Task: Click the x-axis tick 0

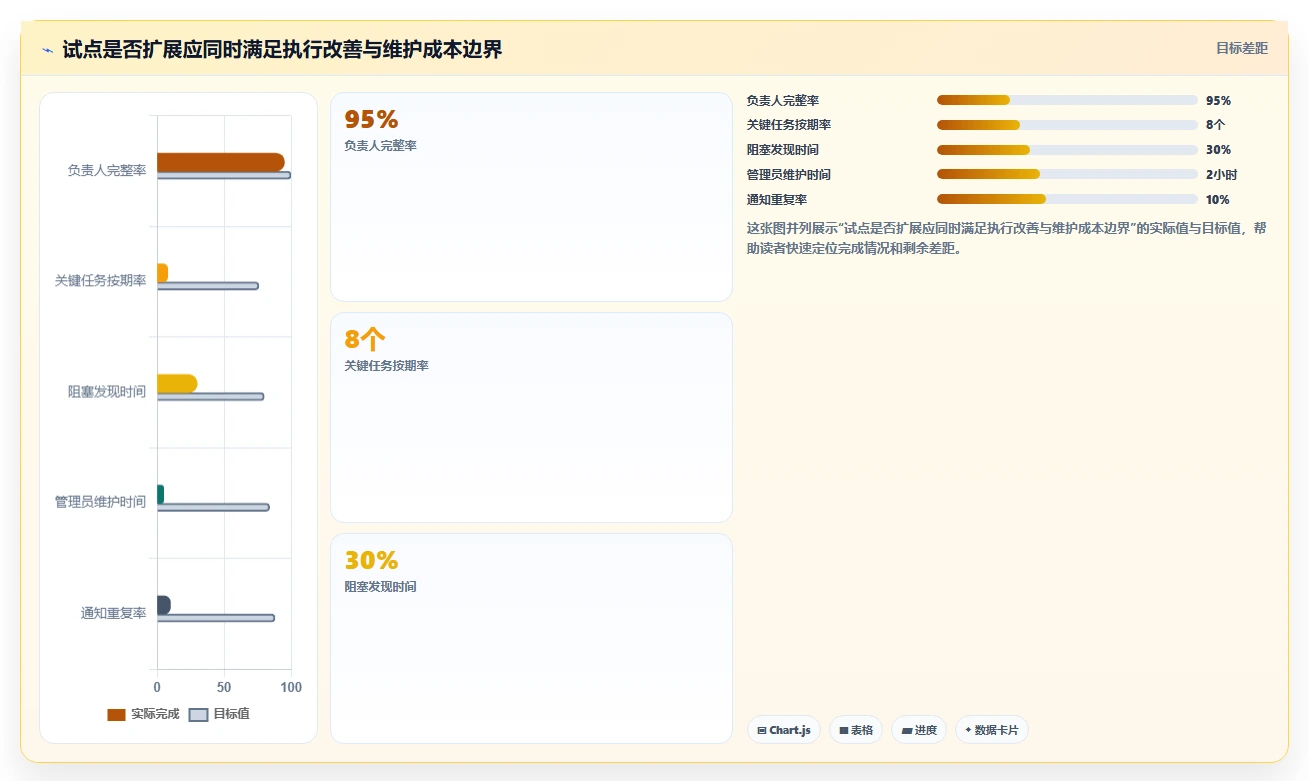Action: click(157, 687)
